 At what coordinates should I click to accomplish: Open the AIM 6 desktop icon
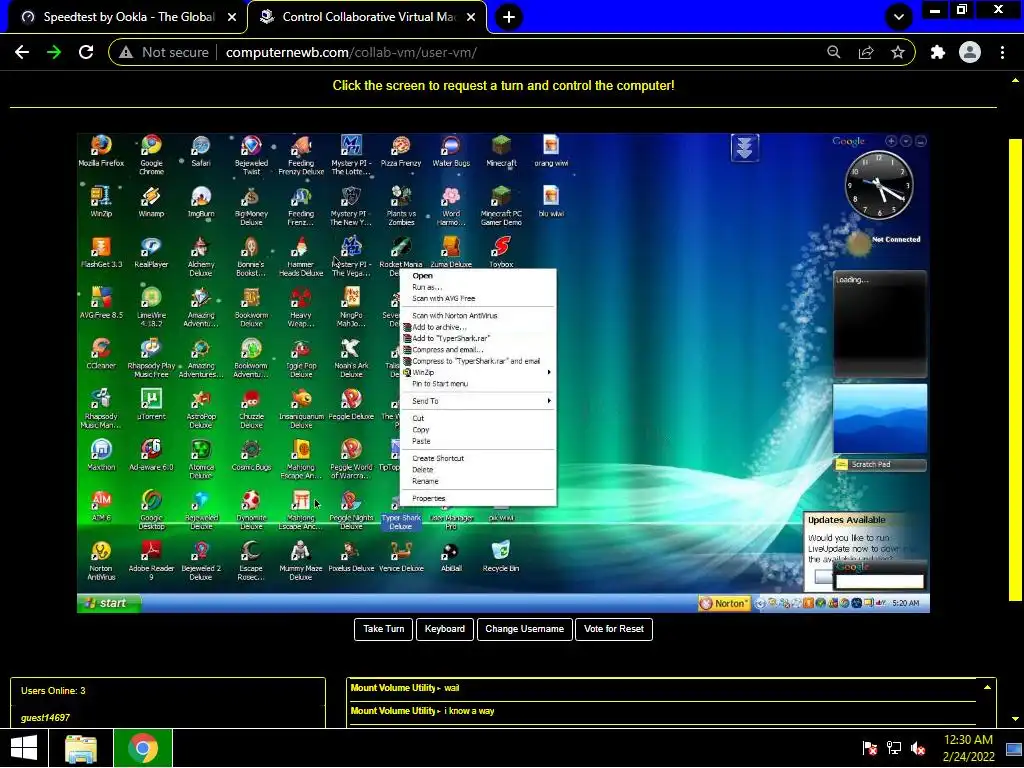101,506
